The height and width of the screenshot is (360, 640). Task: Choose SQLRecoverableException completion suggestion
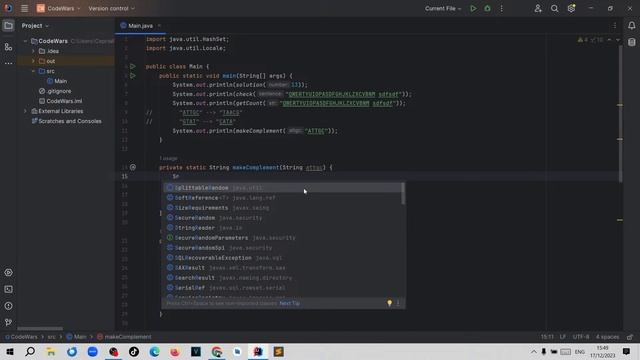point(282,258)
